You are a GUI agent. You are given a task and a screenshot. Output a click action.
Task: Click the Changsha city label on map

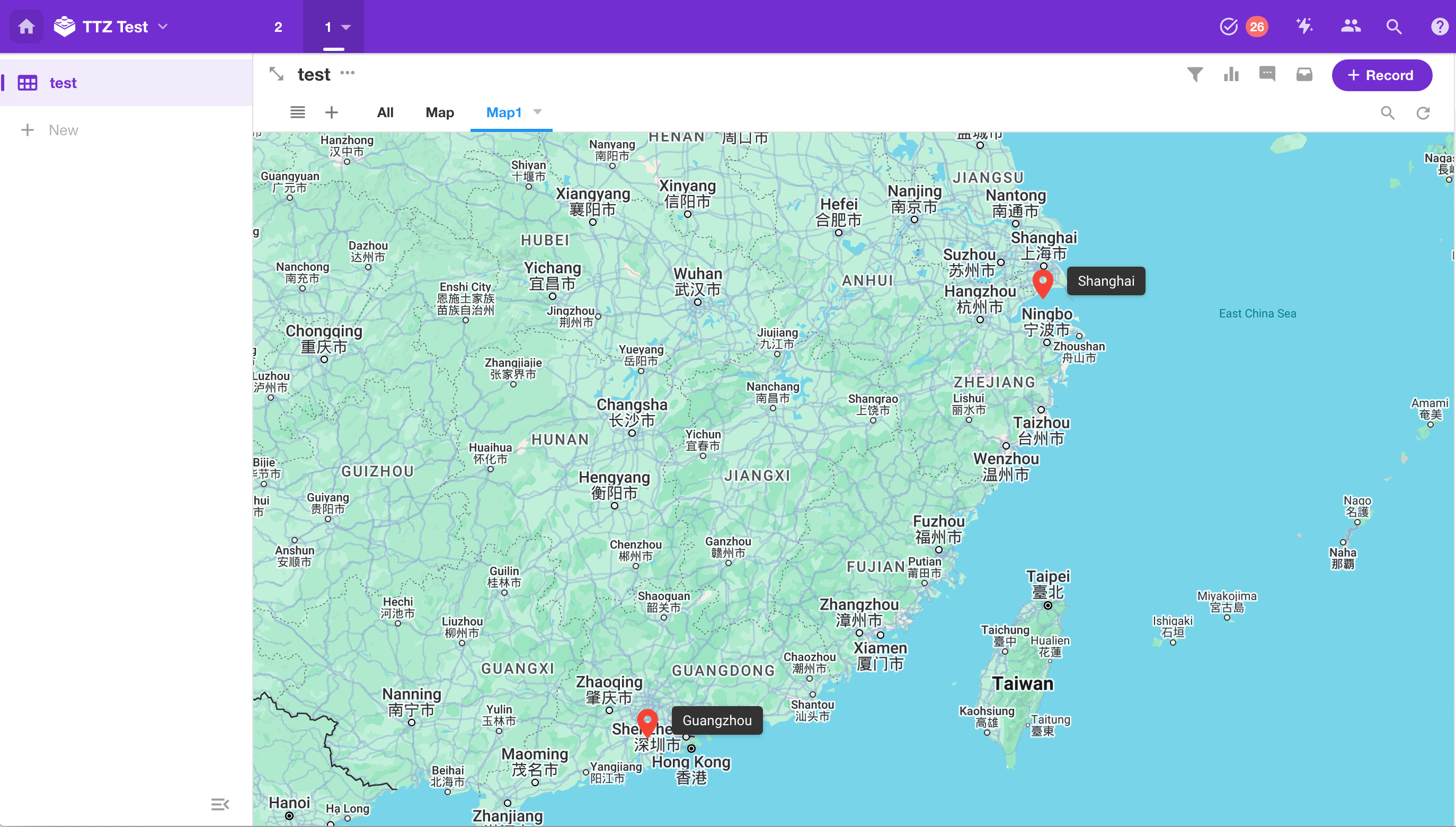632,412
